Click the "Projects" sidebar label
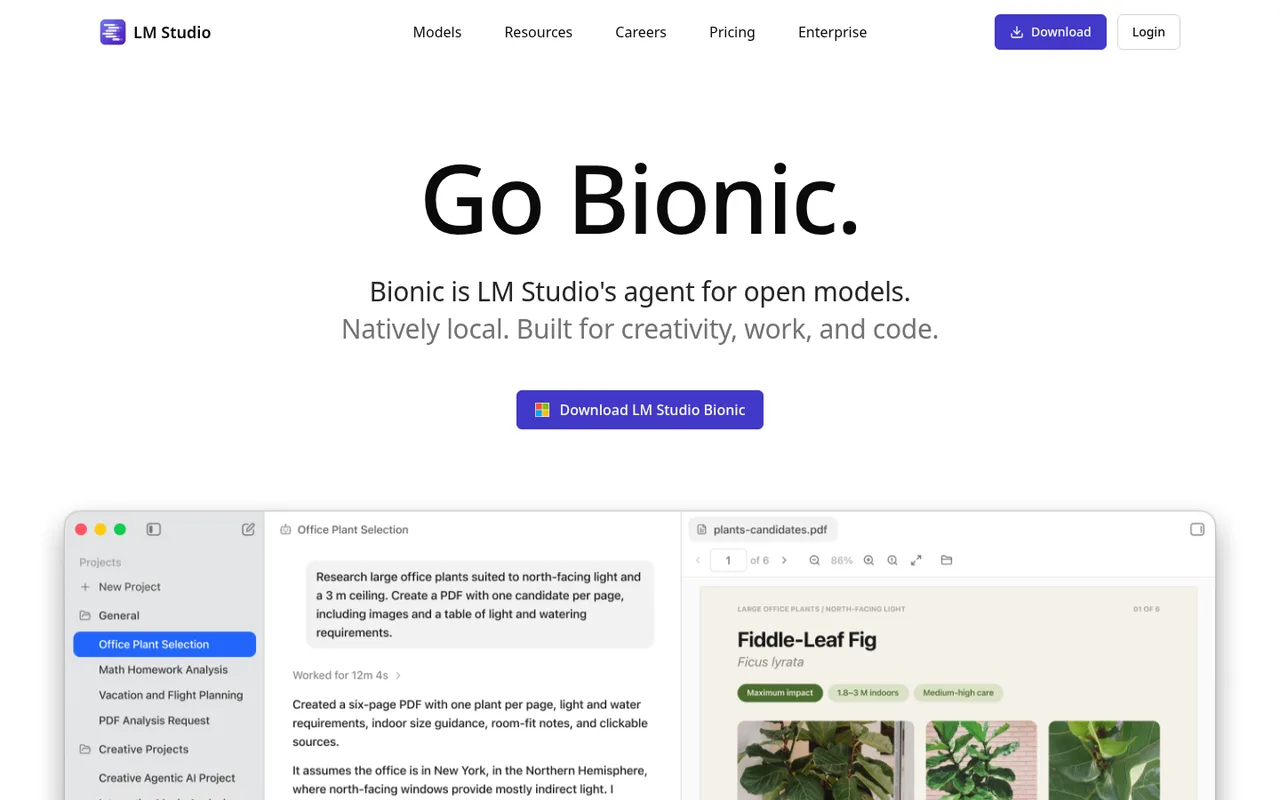 (100, 562)
